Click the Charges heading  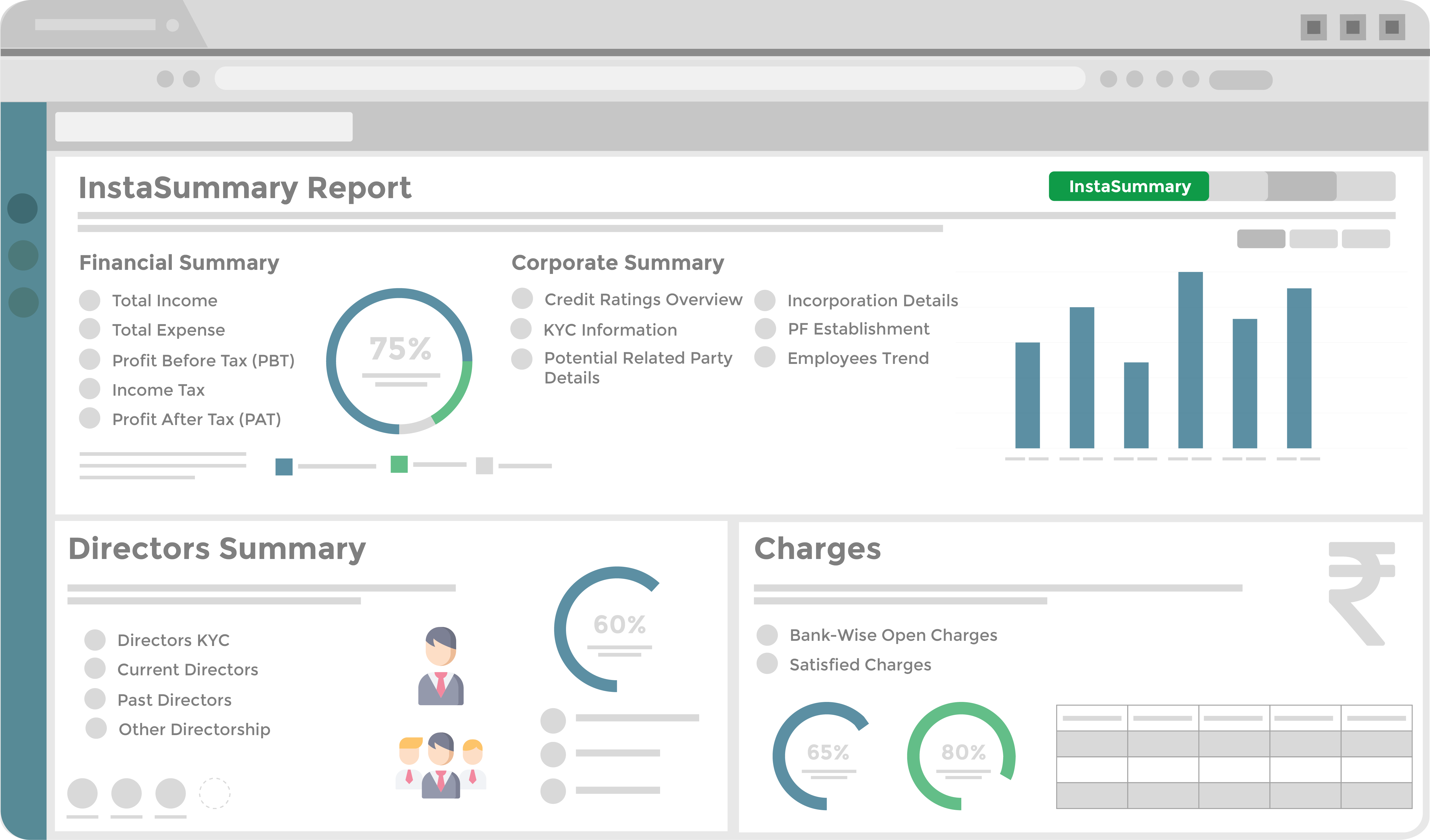click(818, 549)
